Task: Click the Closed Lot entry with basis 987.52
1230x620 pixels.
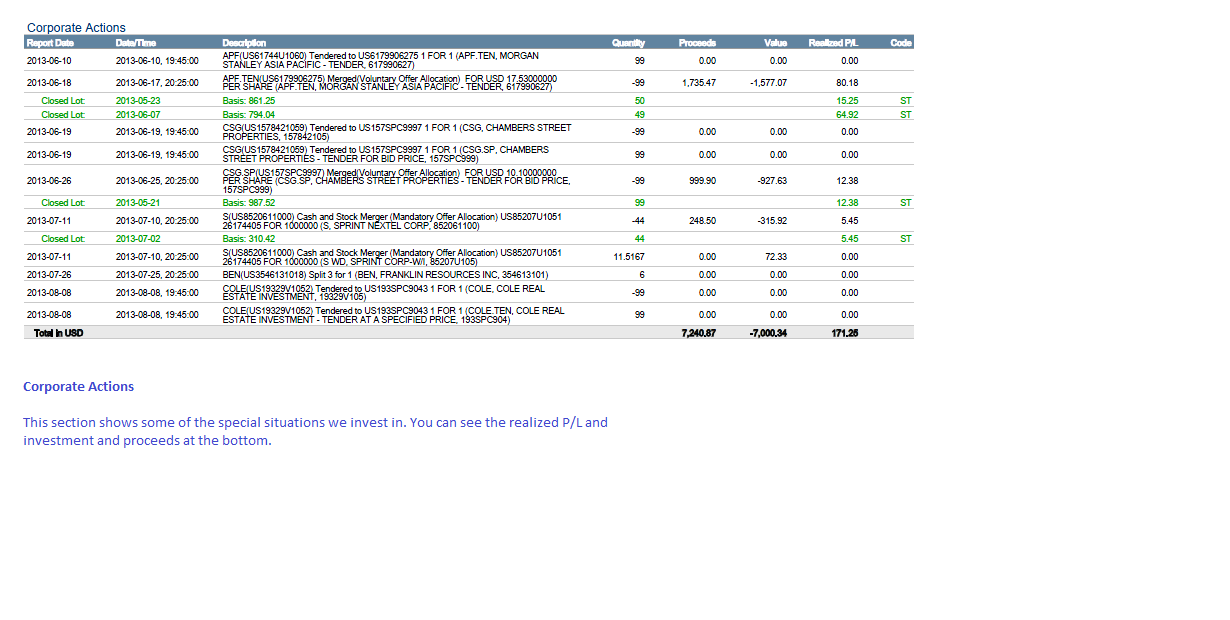Action: click(x=63, y=203)
